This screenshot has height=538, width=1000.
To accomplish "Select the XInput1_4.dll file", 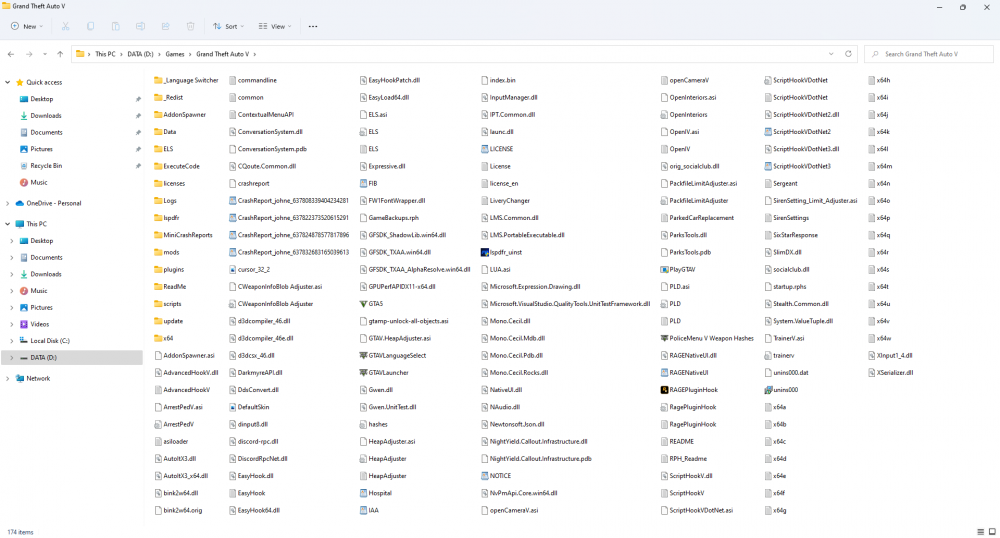I will pos(890,356).
